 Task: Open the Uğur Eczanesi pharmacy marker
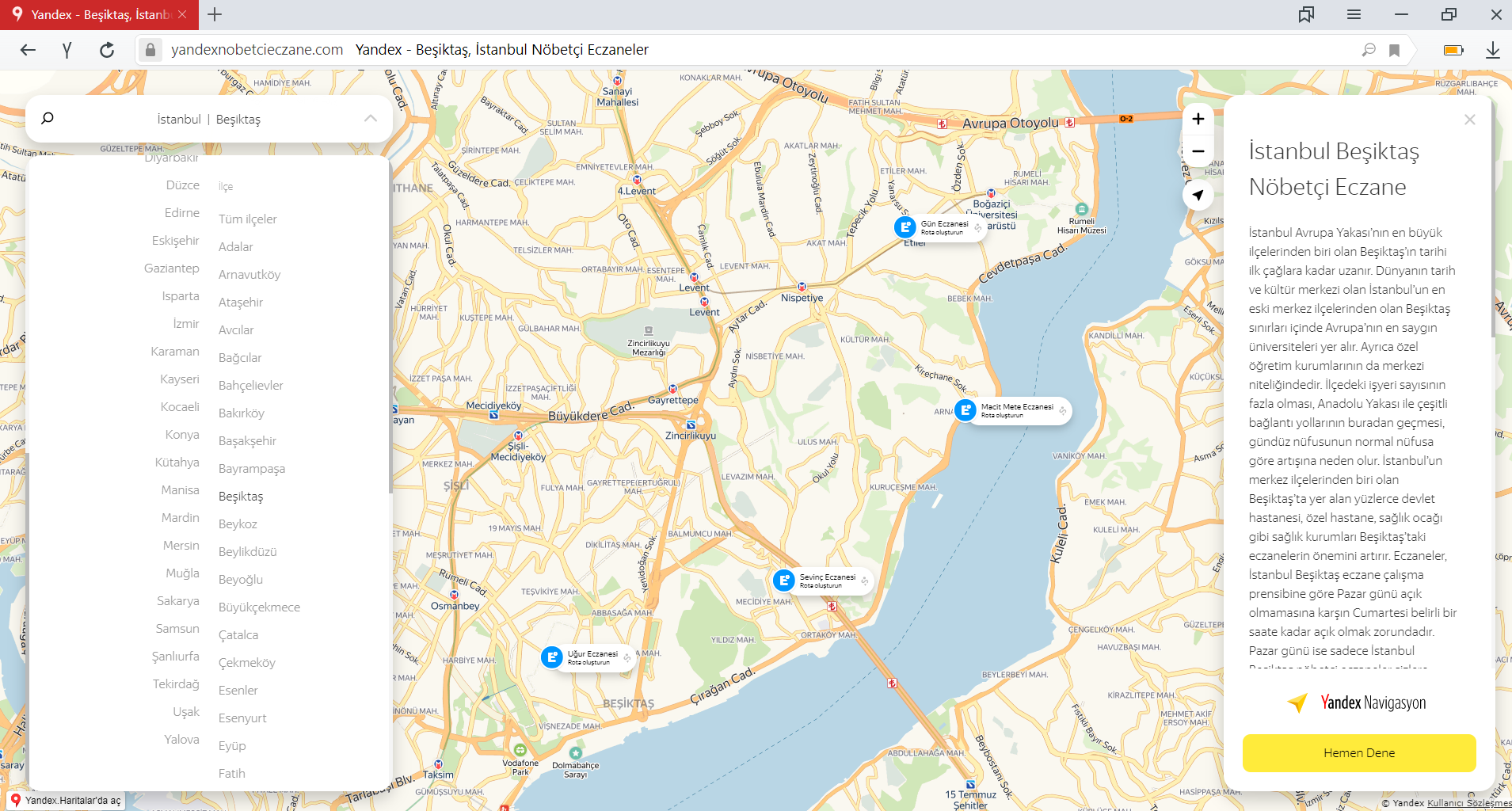tap(552, 657)
